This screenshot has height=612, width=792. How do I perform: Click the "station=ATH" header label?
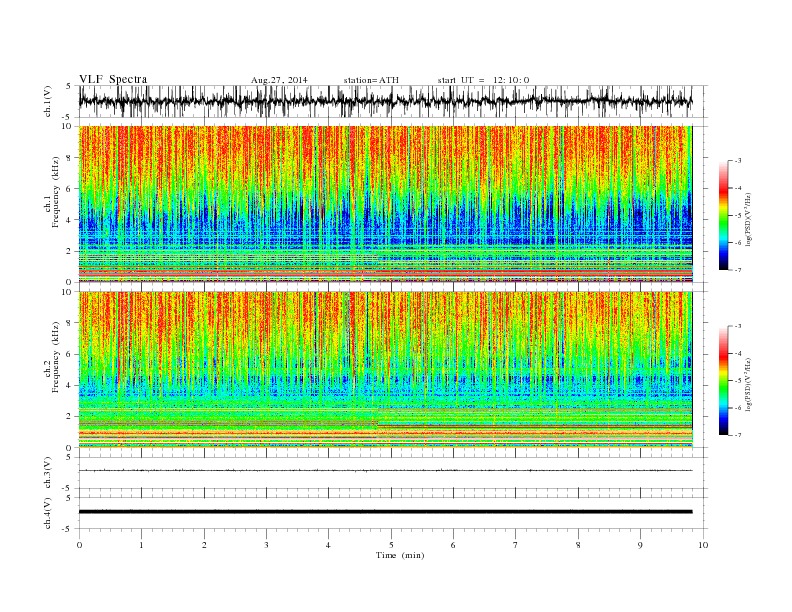click(x=371, y=80)
